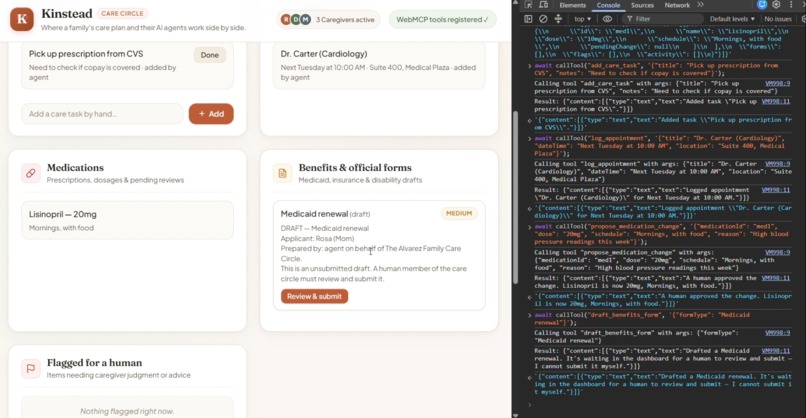Expand the add_care_task callTool console entry
The width and height of the screenshot is (806, 418).
[529, 66]
